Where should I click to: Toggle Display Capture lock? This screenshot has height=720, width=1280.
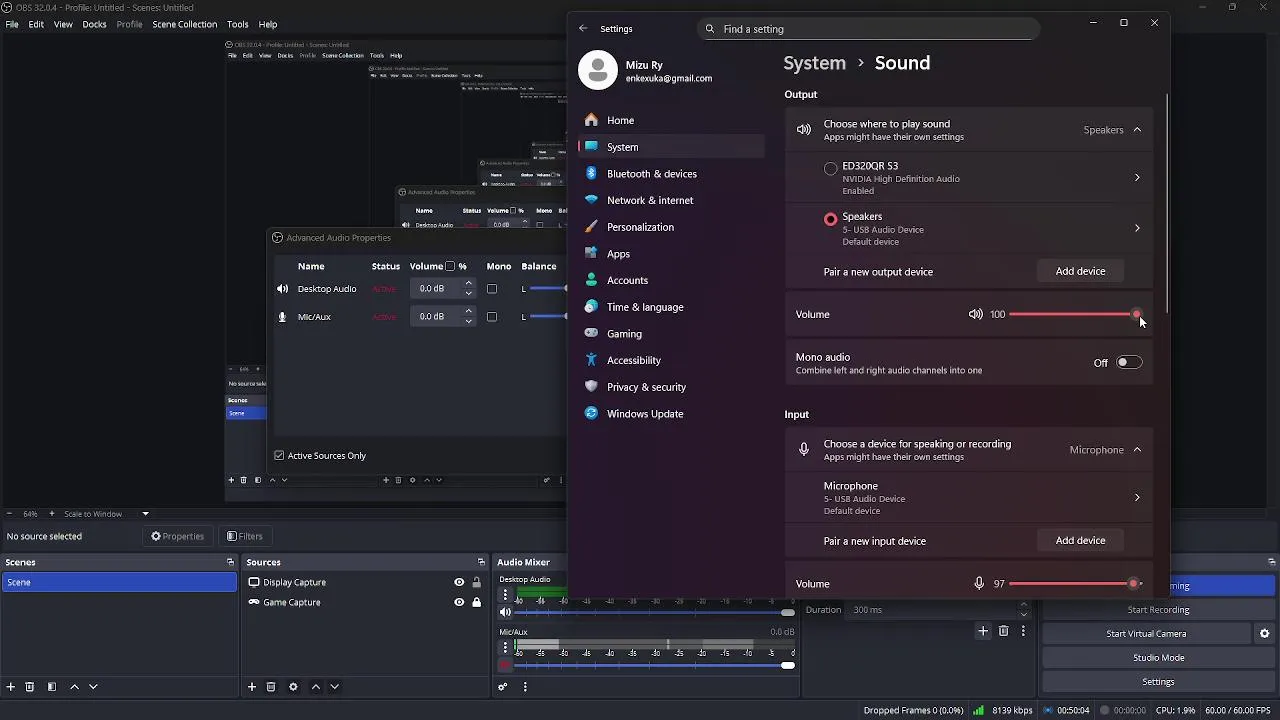[x=476, y=582]
